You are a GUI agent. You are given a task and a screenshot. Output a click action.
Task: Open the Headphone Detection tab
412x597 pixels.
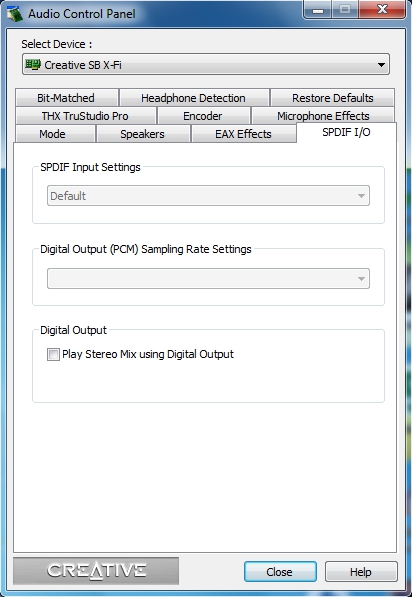(194, 98)
